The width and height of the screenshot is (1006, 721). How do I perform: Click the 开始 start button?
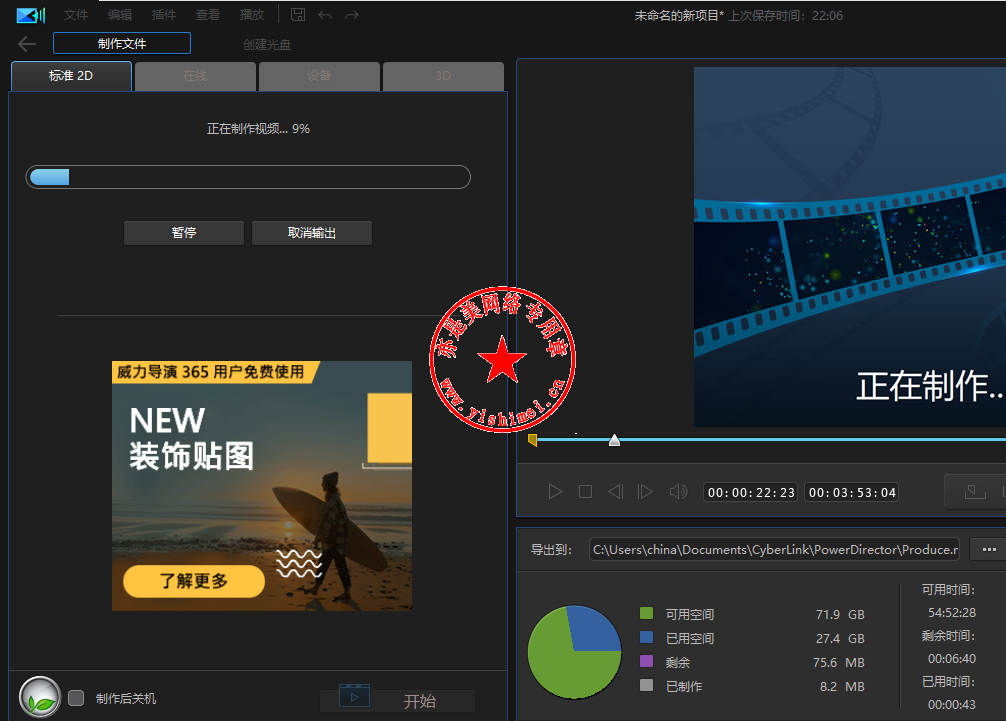398,700
